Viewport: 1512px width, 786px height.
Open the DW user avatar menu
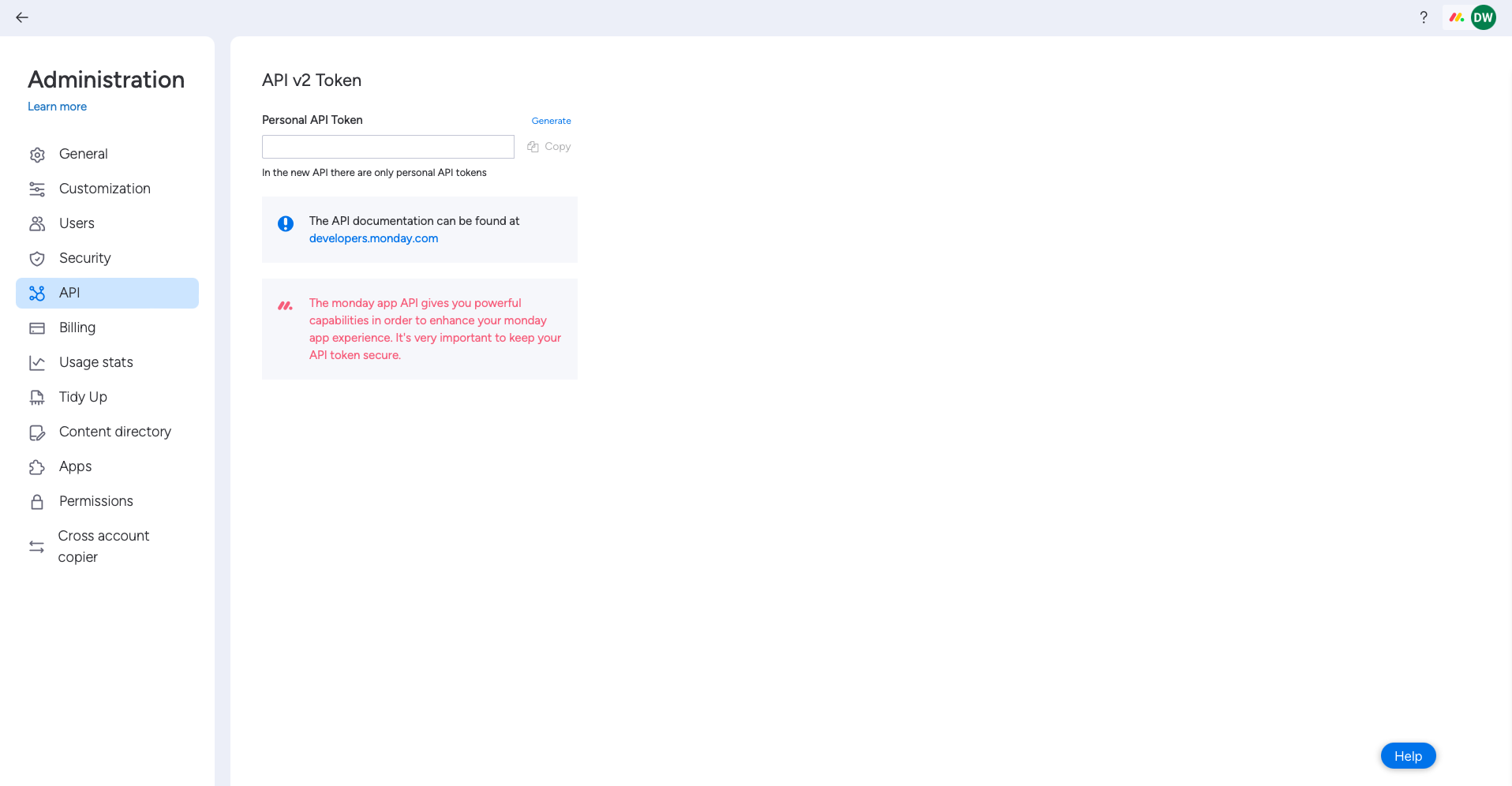click(1483, 17)
